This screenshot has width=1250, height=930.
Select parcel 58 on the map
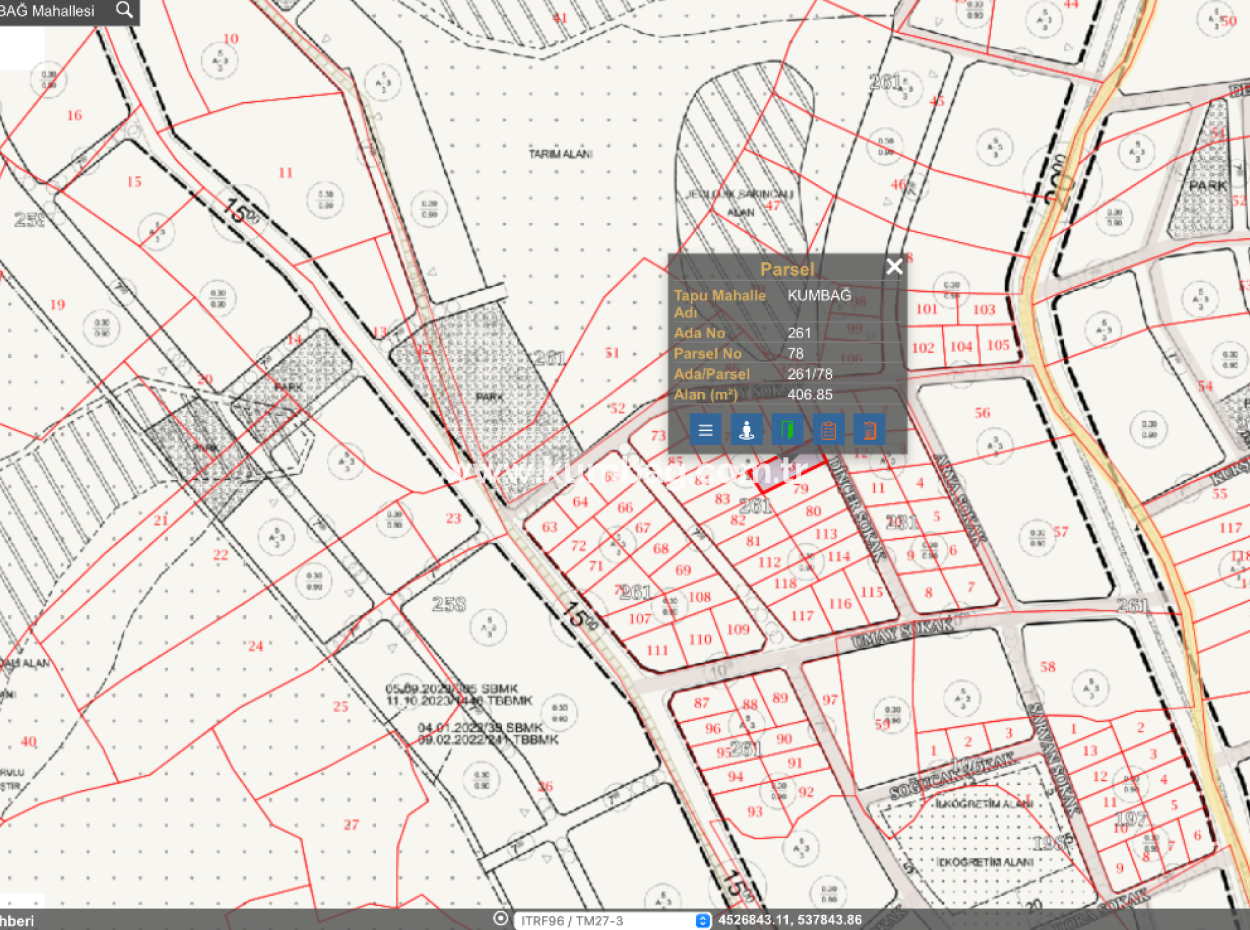click(1047, 667)
